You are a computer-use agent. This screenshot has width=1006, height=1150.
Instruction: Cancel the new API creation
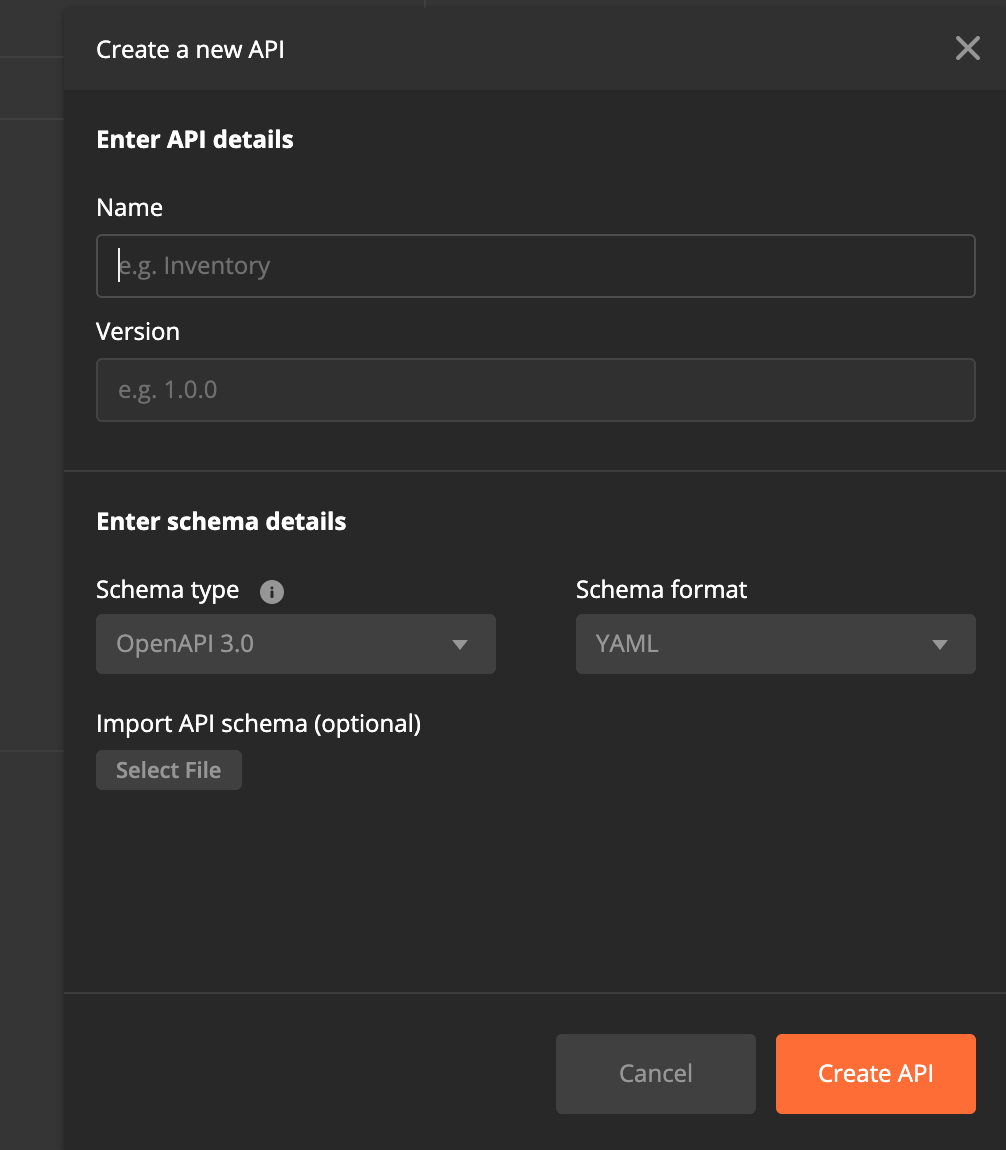coord(655,1074)
